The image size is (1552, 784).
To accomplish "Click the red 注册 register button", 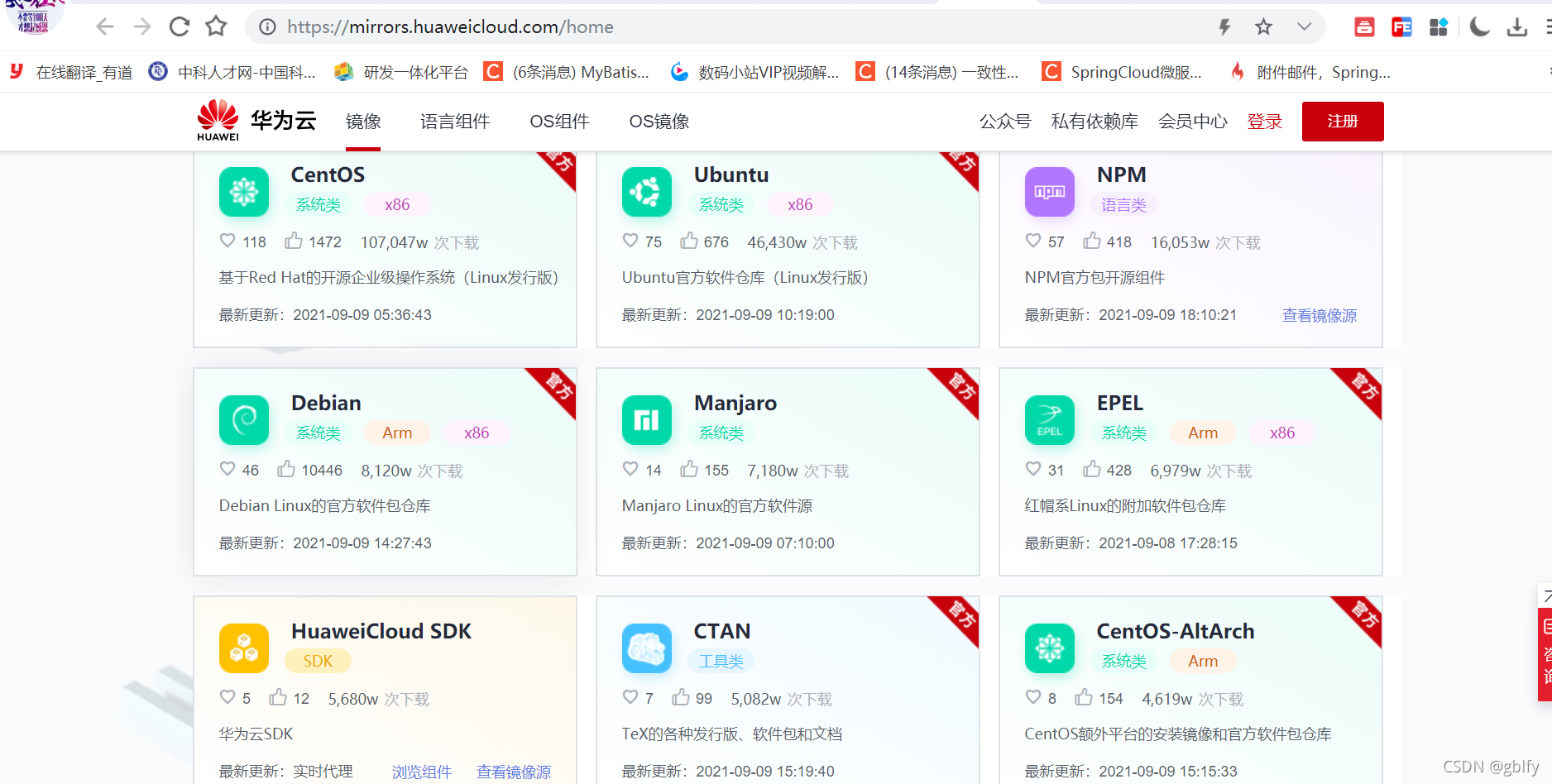I will pyautogui.click(x=1343, y=121).
